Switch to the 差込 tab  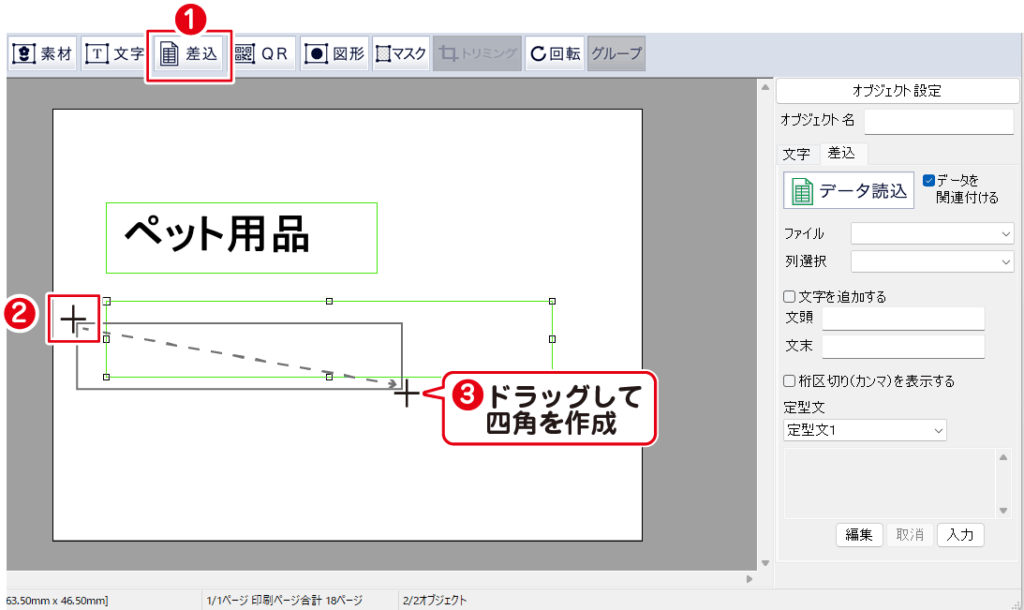[841, 154]
